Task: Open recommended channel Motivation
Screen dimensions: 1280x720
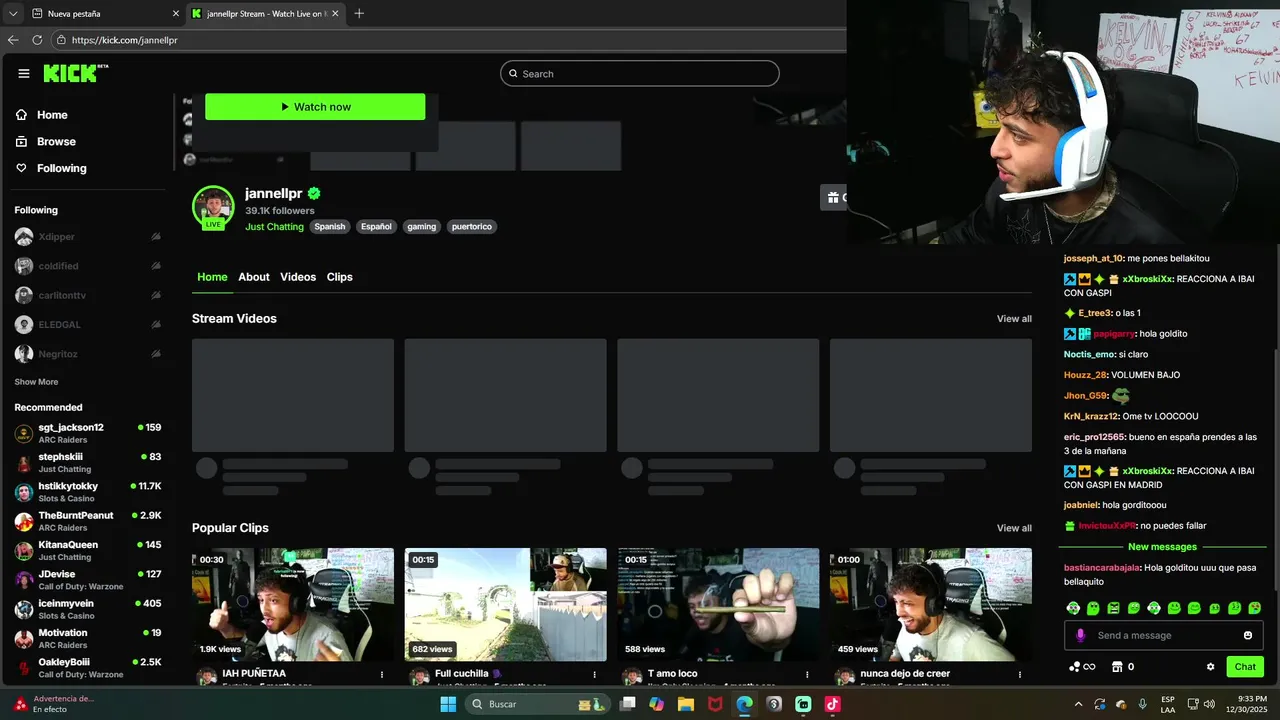Action: click(x=88, y=638)
